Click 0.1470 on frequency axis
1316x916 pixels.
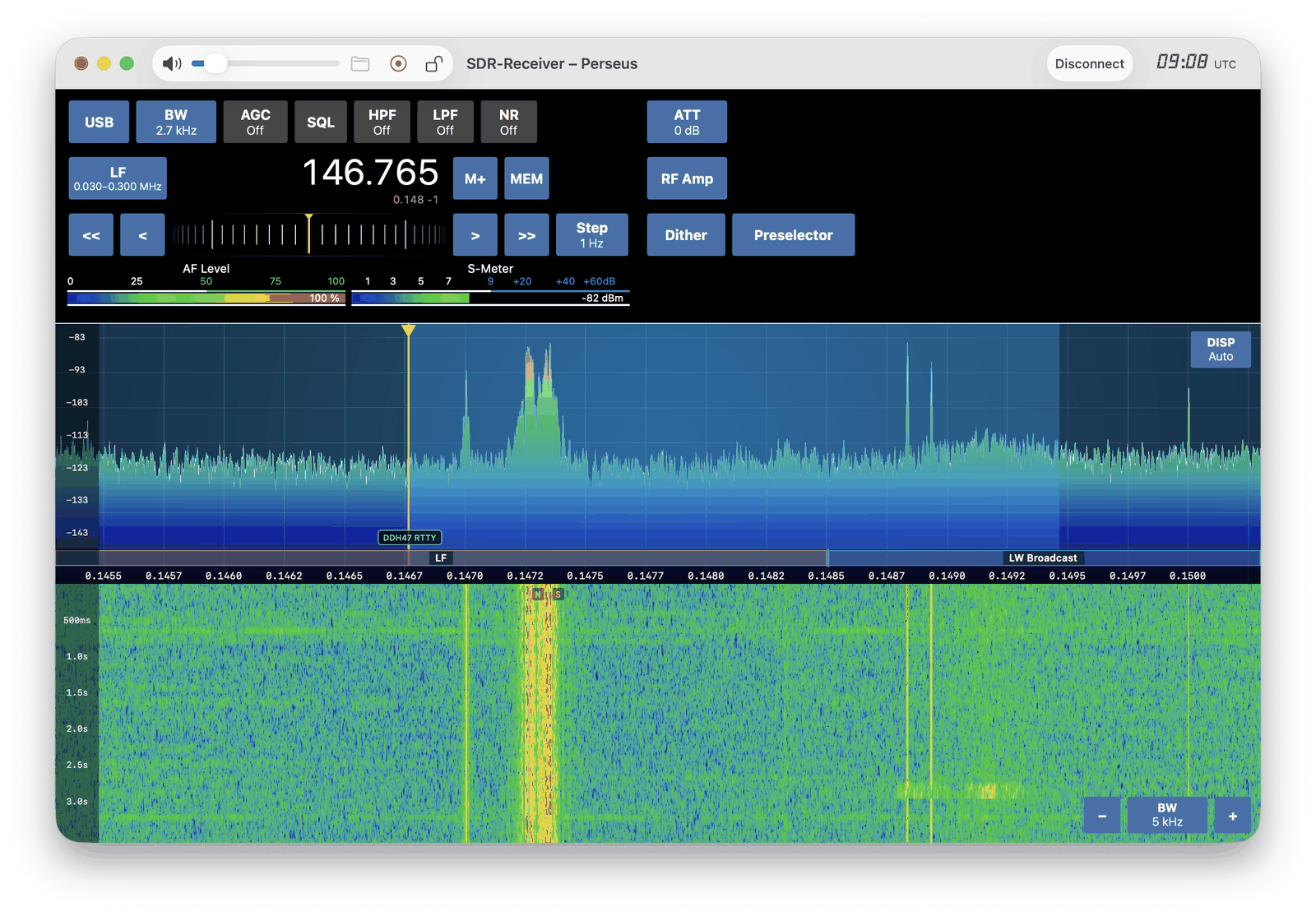coord(465,576)
